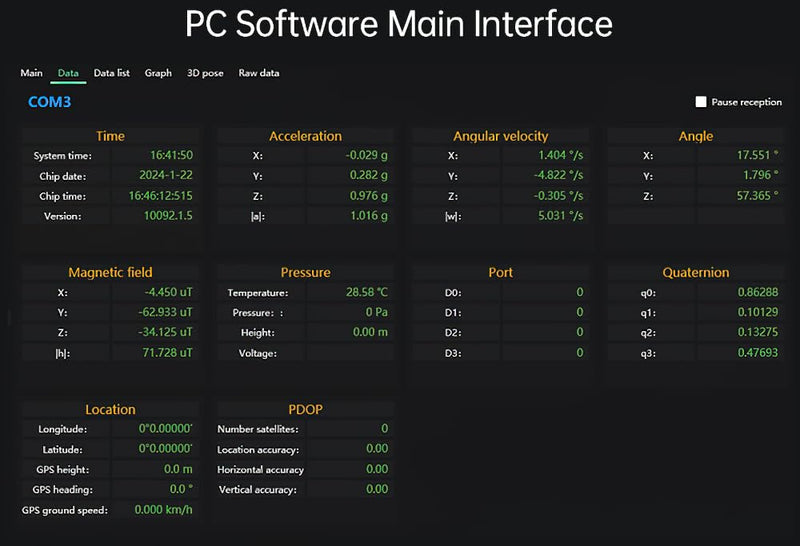Click the Angle section header
Screen dimensions: 800x546
coord(696,136)
